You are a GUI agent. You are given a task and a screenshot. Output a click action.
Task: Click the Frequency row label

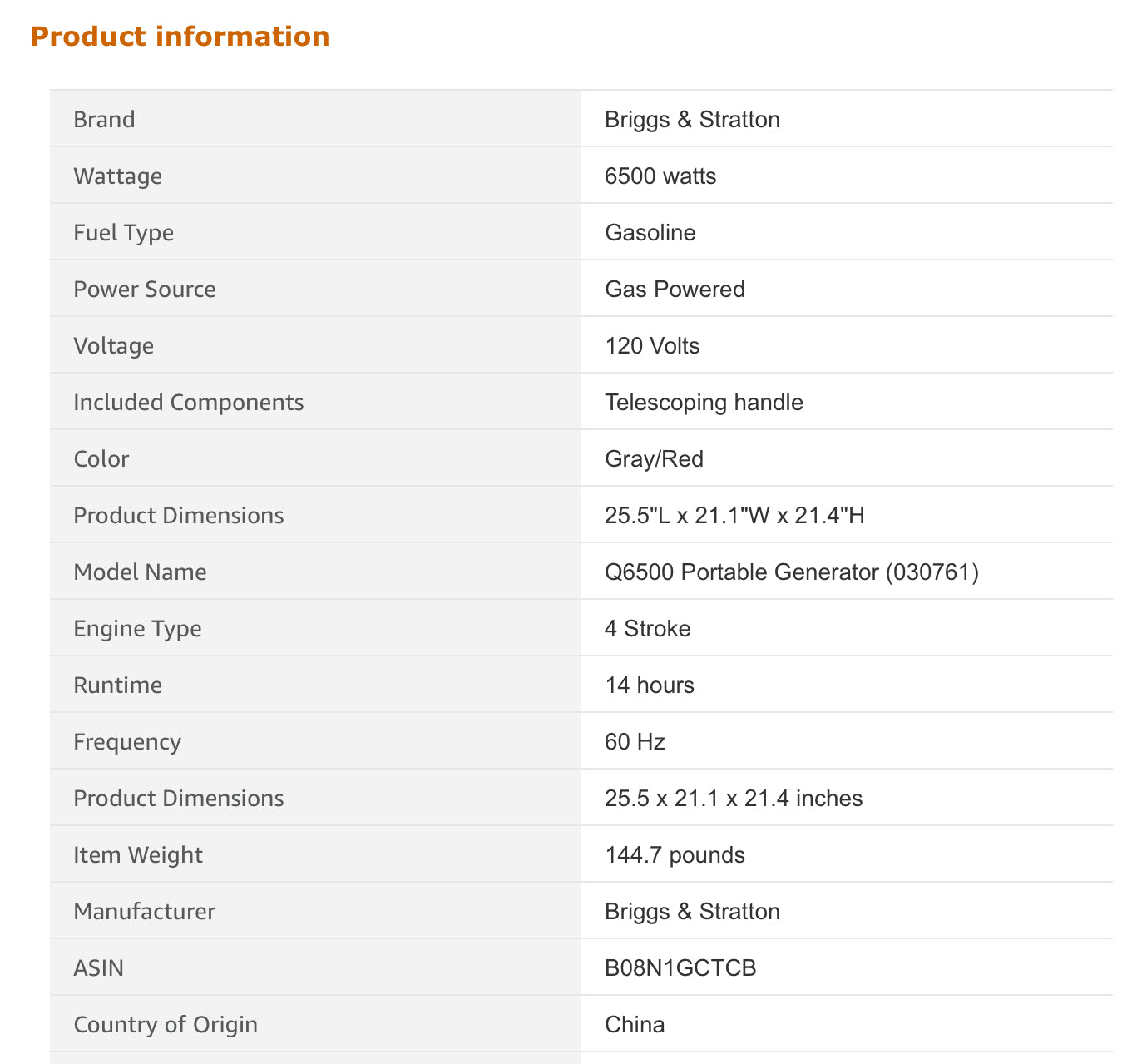pyautogui.click(x=126, y=742)
